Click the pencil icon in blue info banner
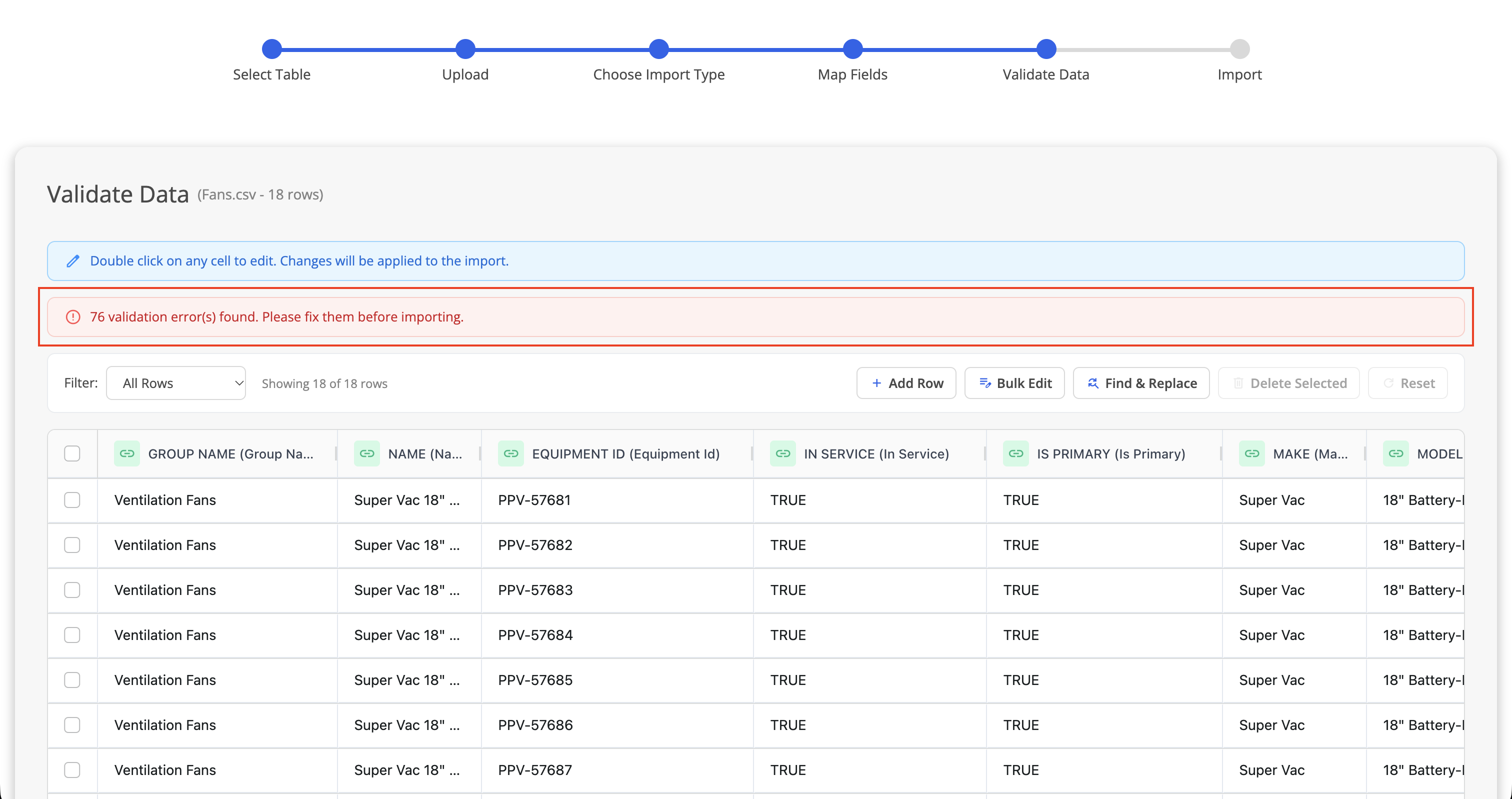This screenshot has height=799, width=1512. coord(73,260)
